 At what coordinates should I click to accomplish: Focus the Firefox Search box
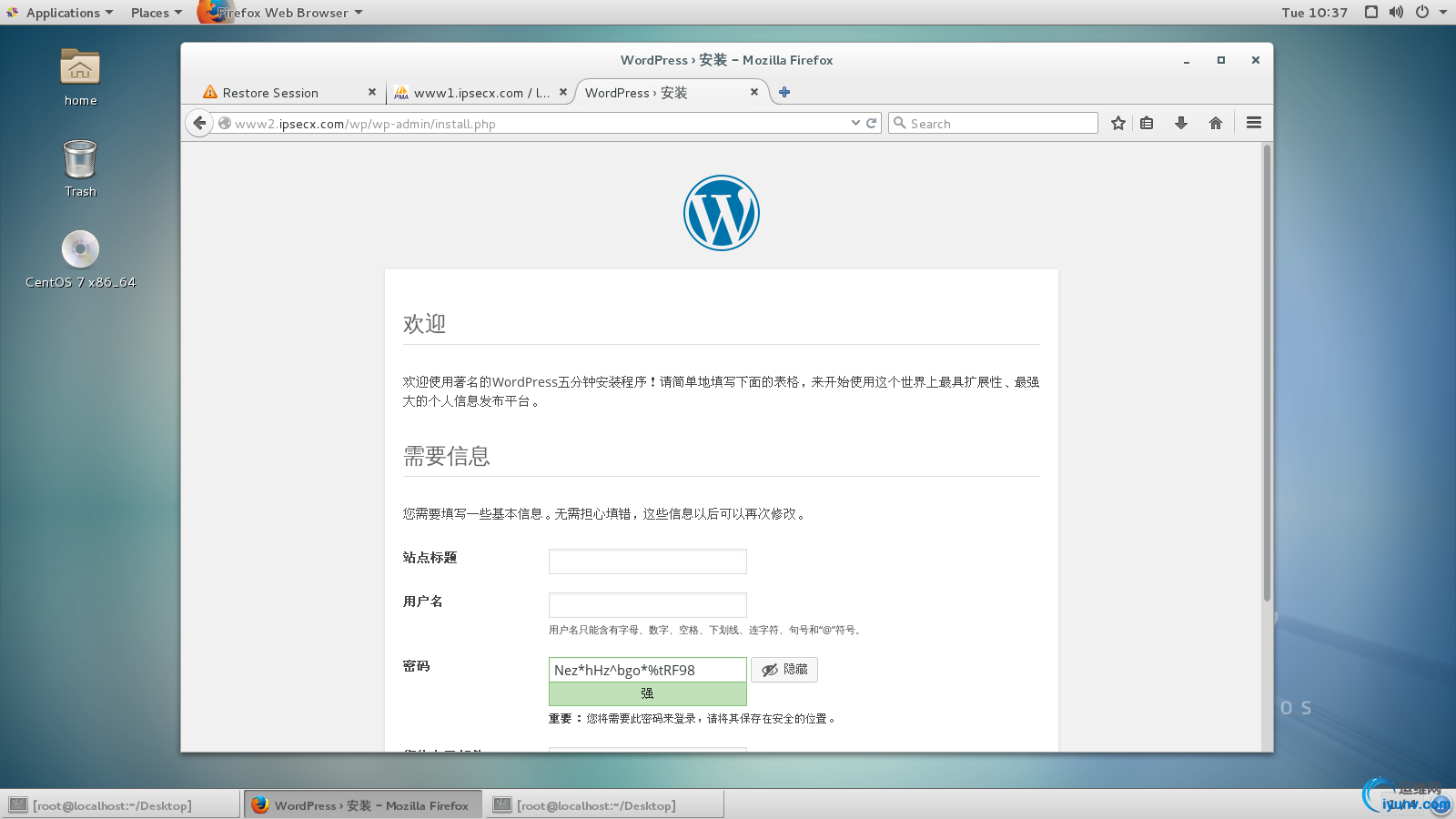tap(994, 123)
